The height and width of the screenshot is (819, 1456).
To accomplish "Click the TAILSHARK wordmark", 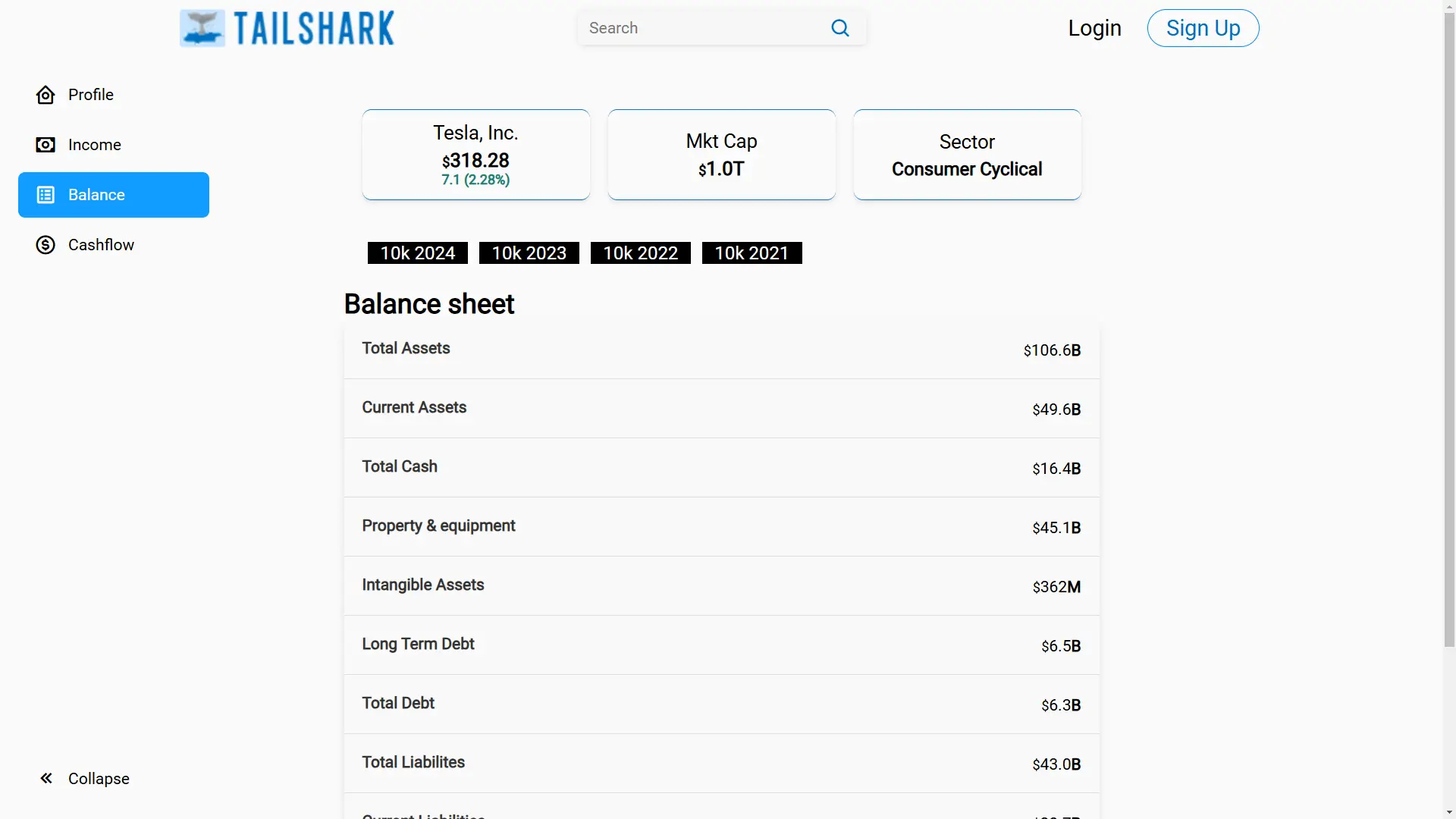I will [314, 28].
